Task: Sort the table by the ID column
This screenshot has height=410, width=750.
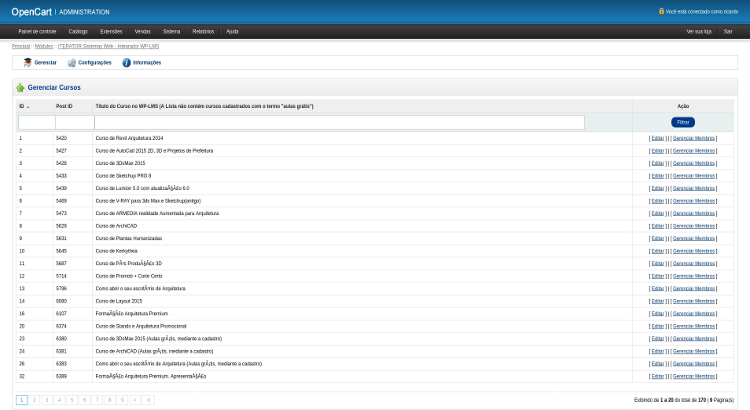Action: (24, 106)
